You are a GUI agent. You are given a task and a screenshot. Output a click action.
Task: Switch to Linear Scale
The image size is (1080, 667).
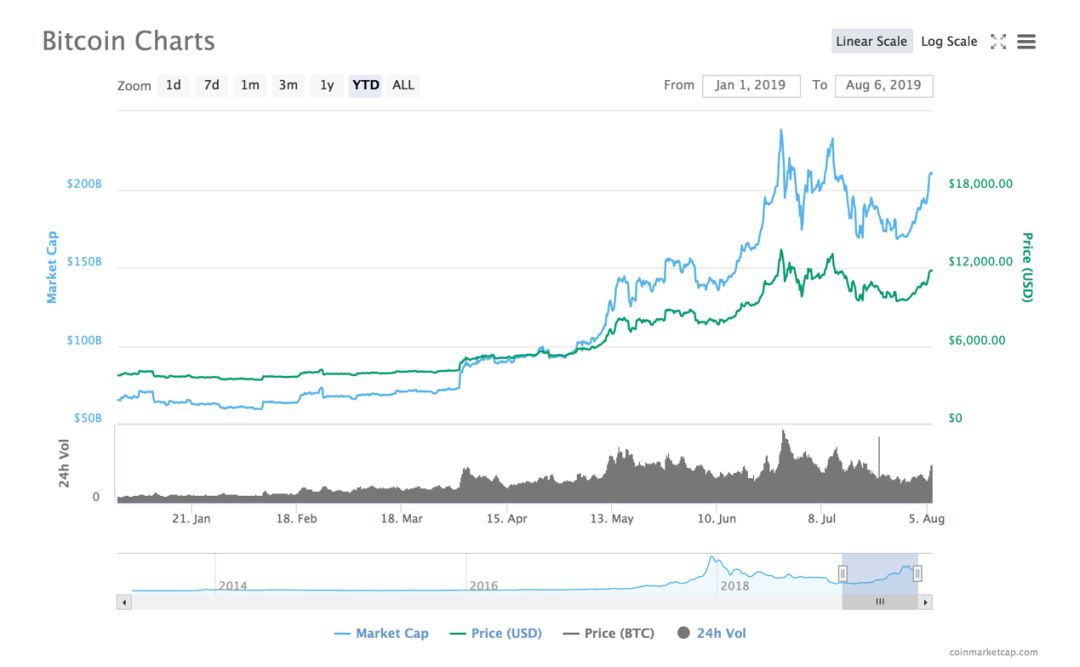(871, 41)
